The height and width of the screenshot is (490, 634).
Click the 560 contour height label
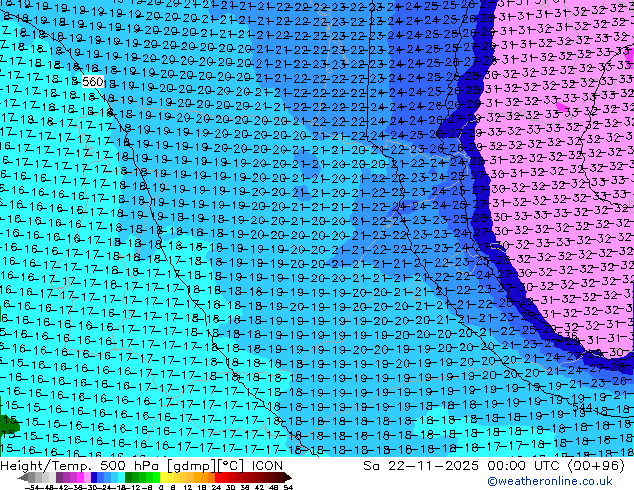coord(93,82)
